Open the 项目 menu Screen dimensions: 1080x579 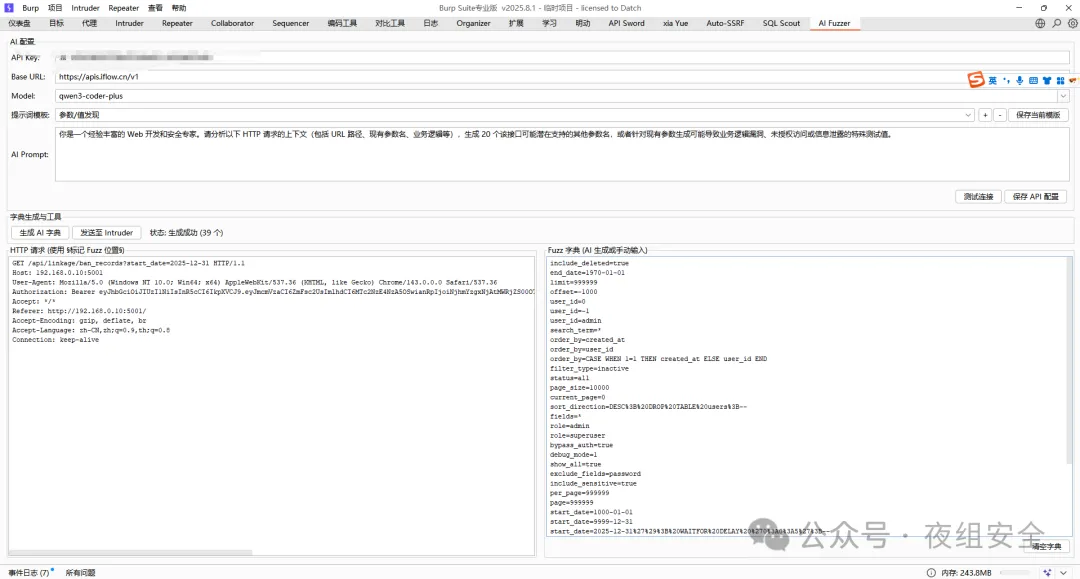coord(55,8)
